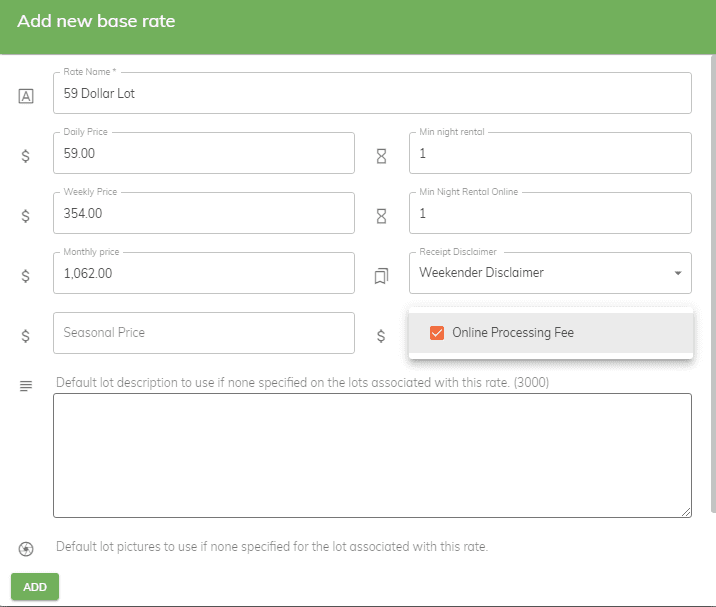Click the dollar icon beside Daily Price
Screen dimensions: 716x607
click(x=26, y=156)
